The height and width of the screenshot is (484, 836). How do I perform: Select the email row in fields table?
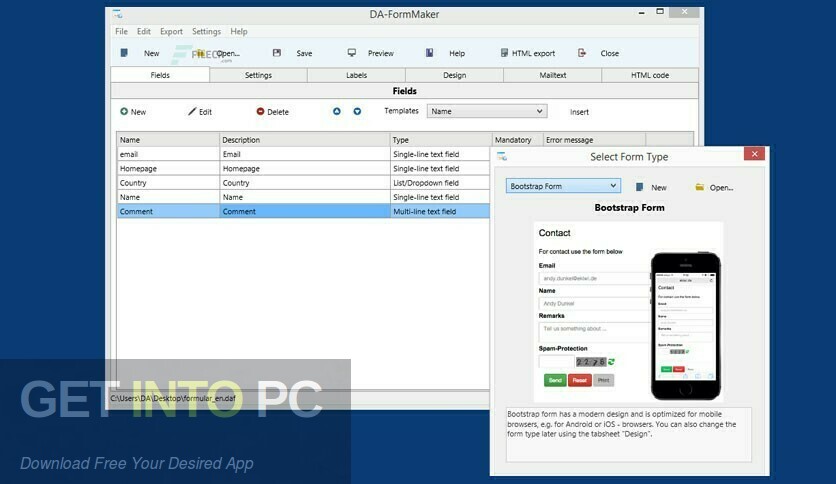pyautogui.click(x=303, y=154)
